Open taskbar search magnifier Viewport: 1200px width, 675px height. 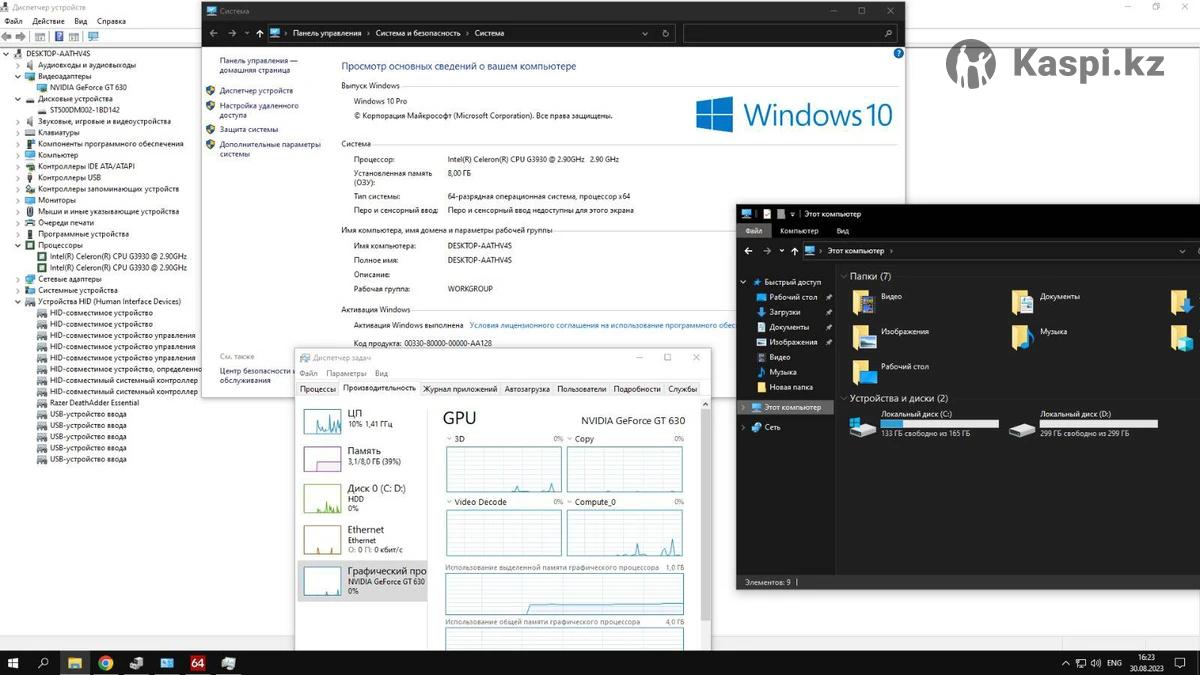click(x=44, y=663)
